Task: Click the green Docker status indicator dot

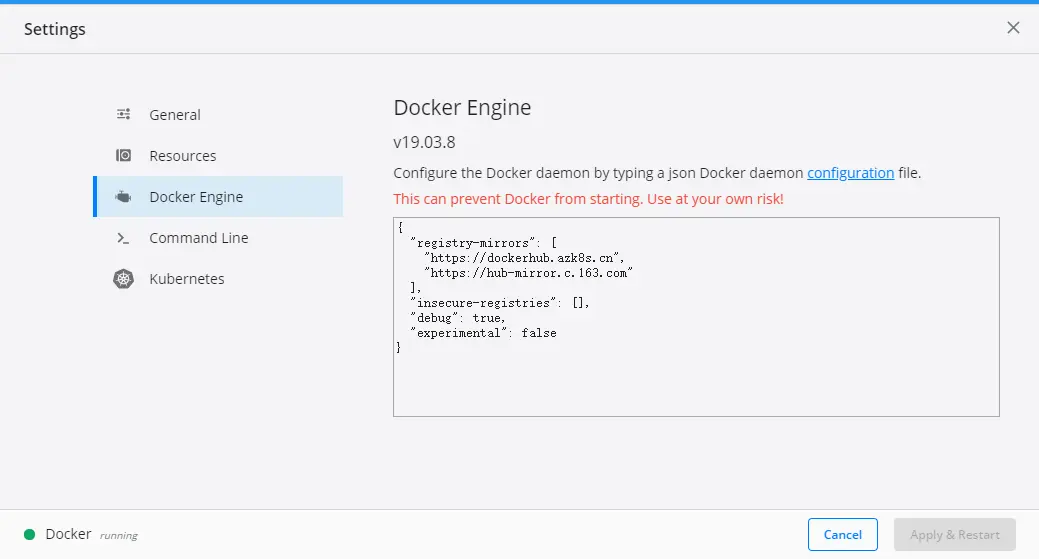Action: click(x=30, y=534)
